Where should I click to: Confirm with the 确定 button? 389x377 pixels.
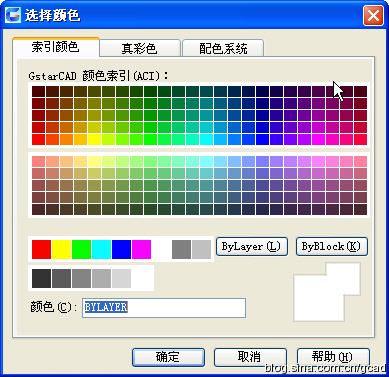coord(168,357)
